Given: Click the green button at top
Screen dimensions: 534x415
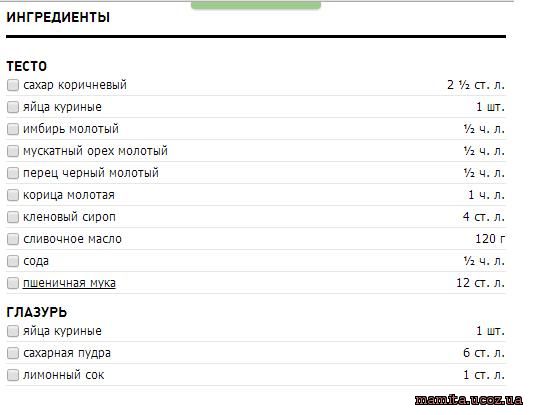Looking at the screenshot, I should (x=256, y=5).
